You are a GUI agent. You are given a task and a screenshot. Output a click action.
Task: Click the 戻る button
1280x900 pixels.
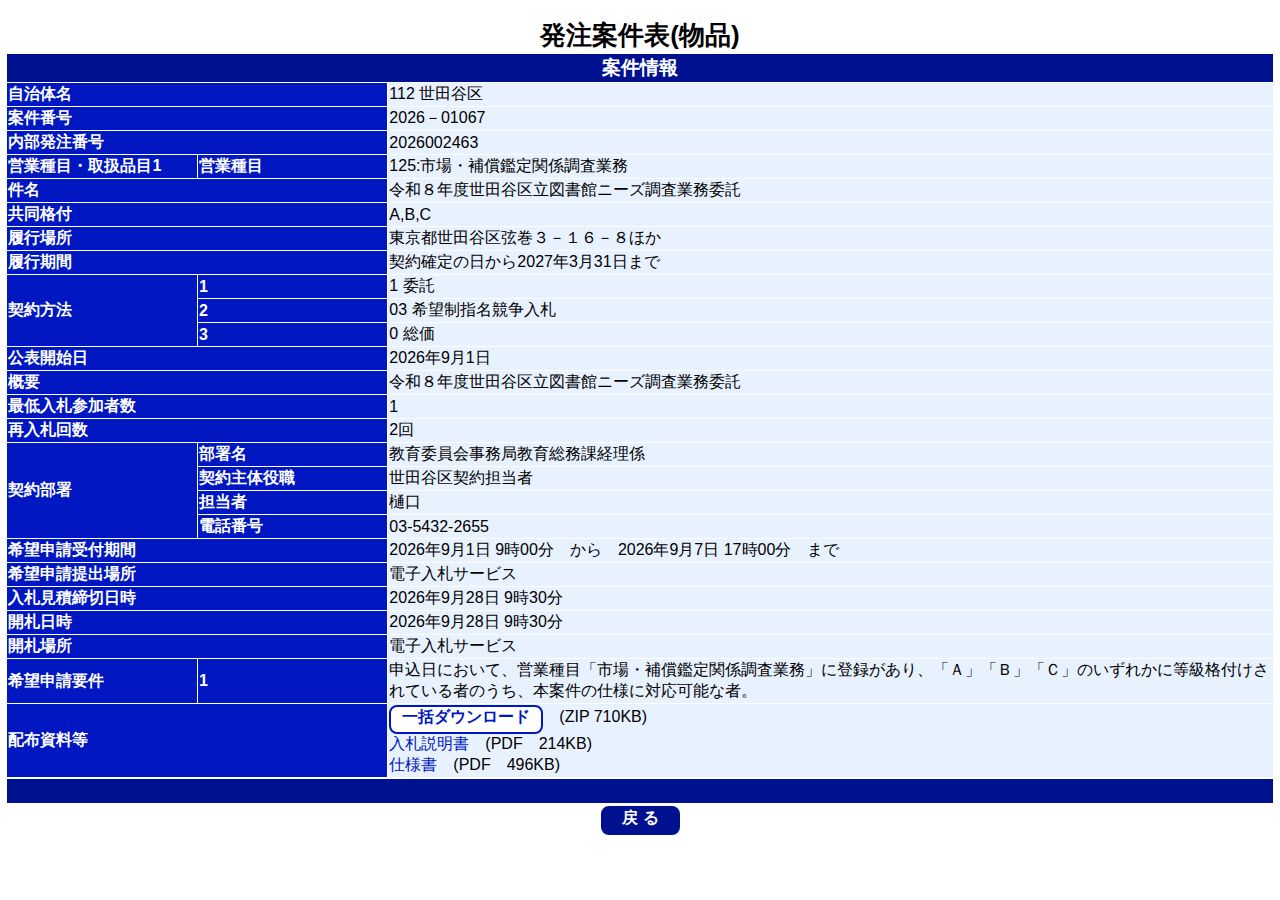pyautogui.click(x=640, y=820)
